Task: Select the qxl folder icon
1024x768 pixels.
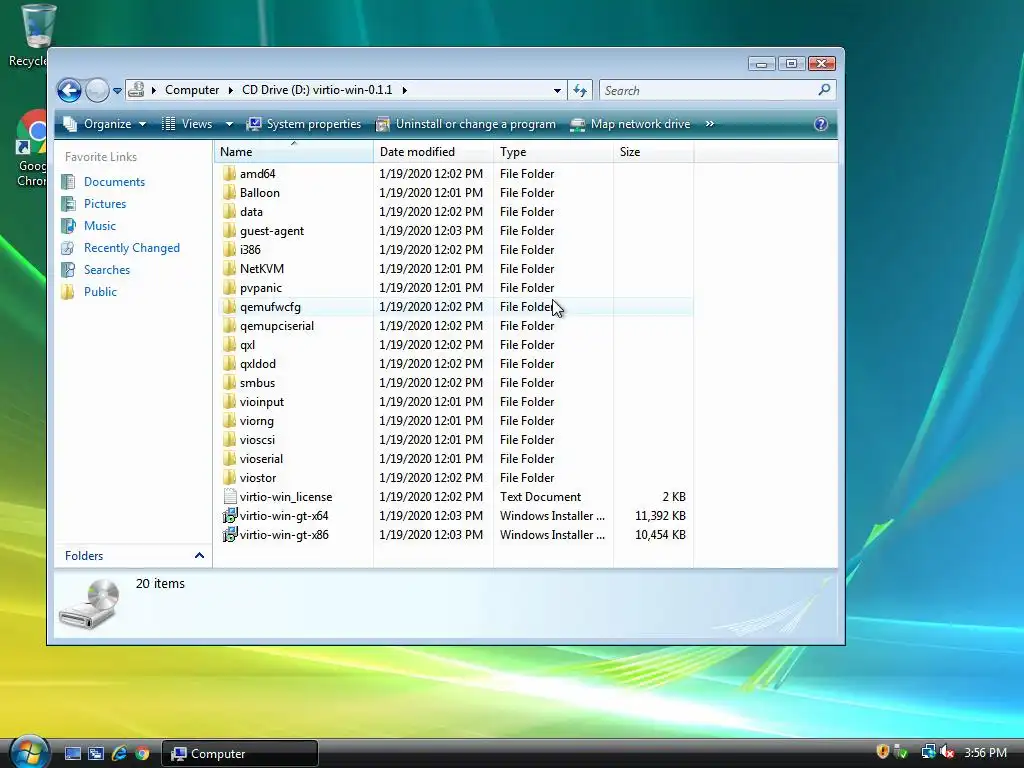Action: tap(229, 345)
